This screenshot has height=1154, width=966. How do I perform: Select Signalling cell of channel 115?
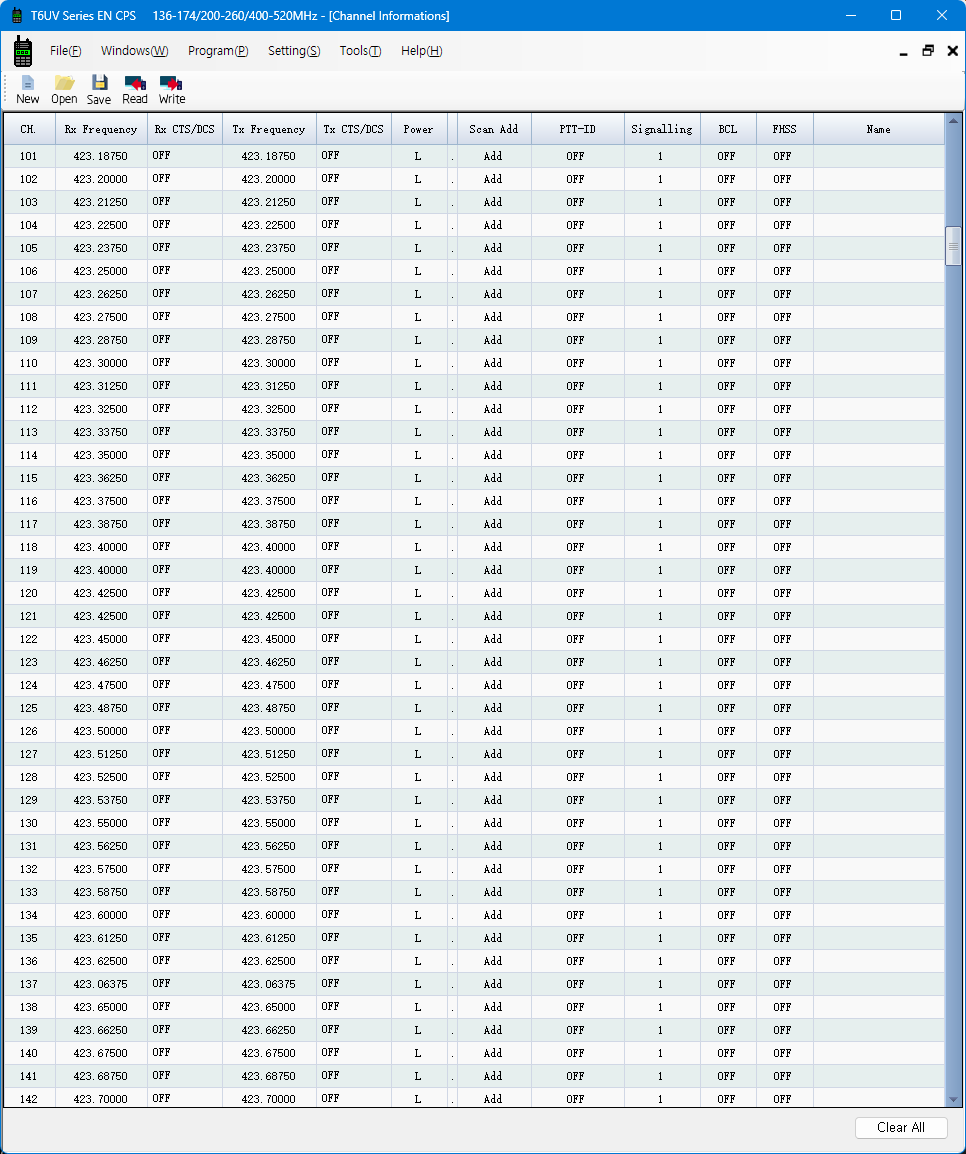661,478
